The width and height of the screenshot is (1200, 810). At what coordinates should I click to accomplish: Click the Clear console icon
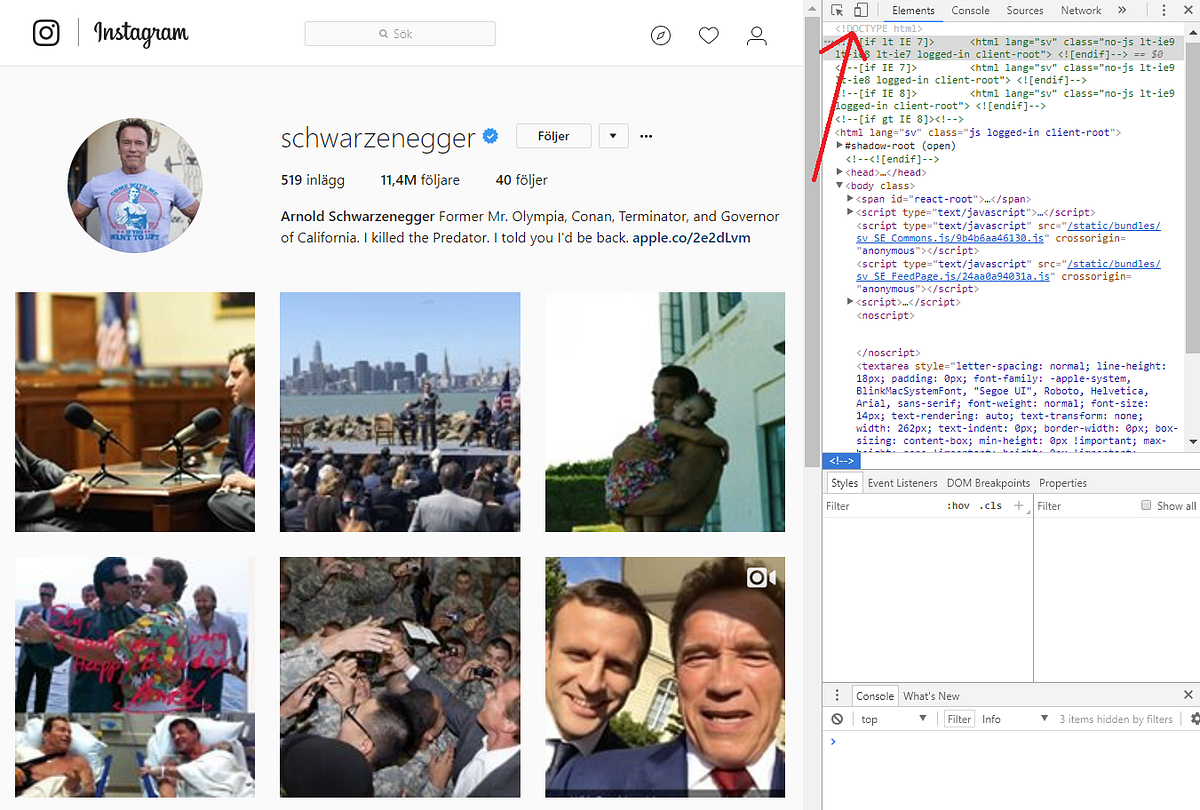tap(836, 718)
